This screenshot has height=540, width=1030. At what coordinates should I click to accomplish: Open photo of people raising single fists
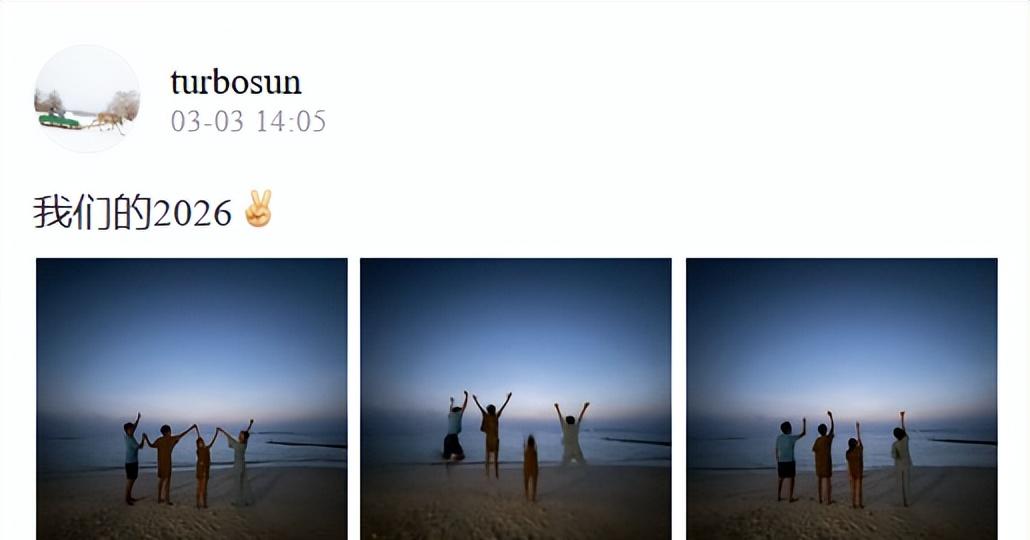(x=841, y=399)
